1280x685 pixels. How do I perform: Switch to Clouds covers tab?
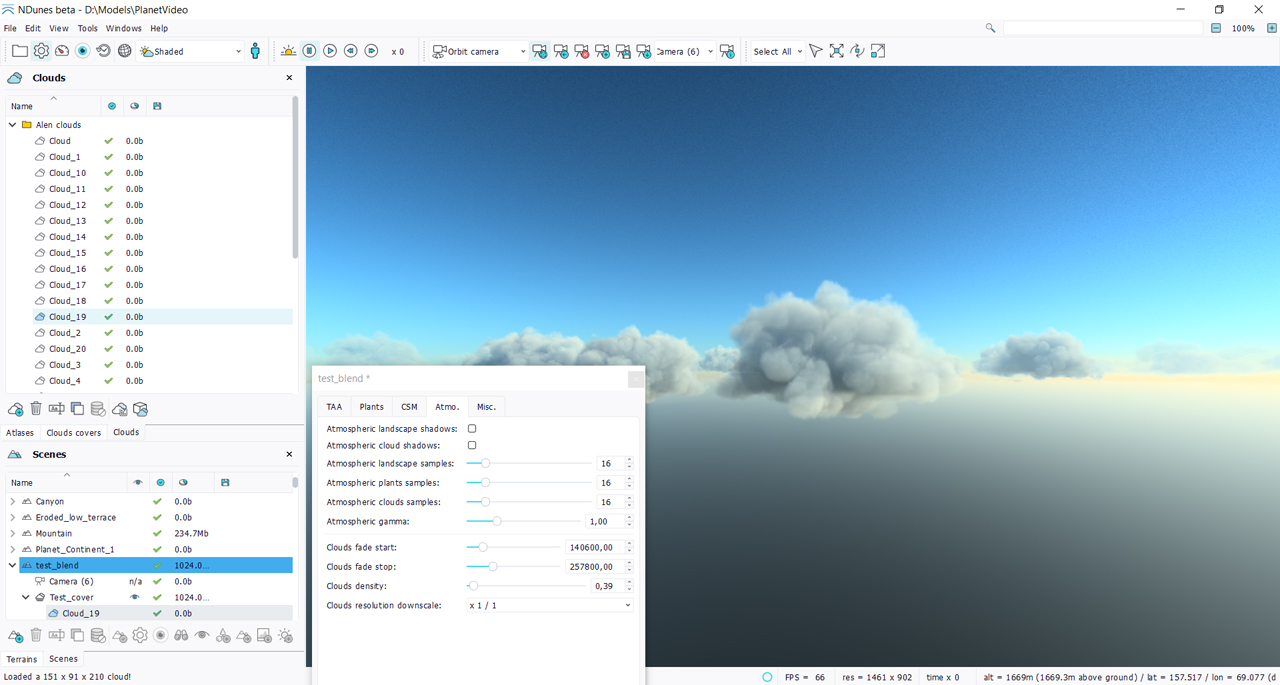point(74,433)
